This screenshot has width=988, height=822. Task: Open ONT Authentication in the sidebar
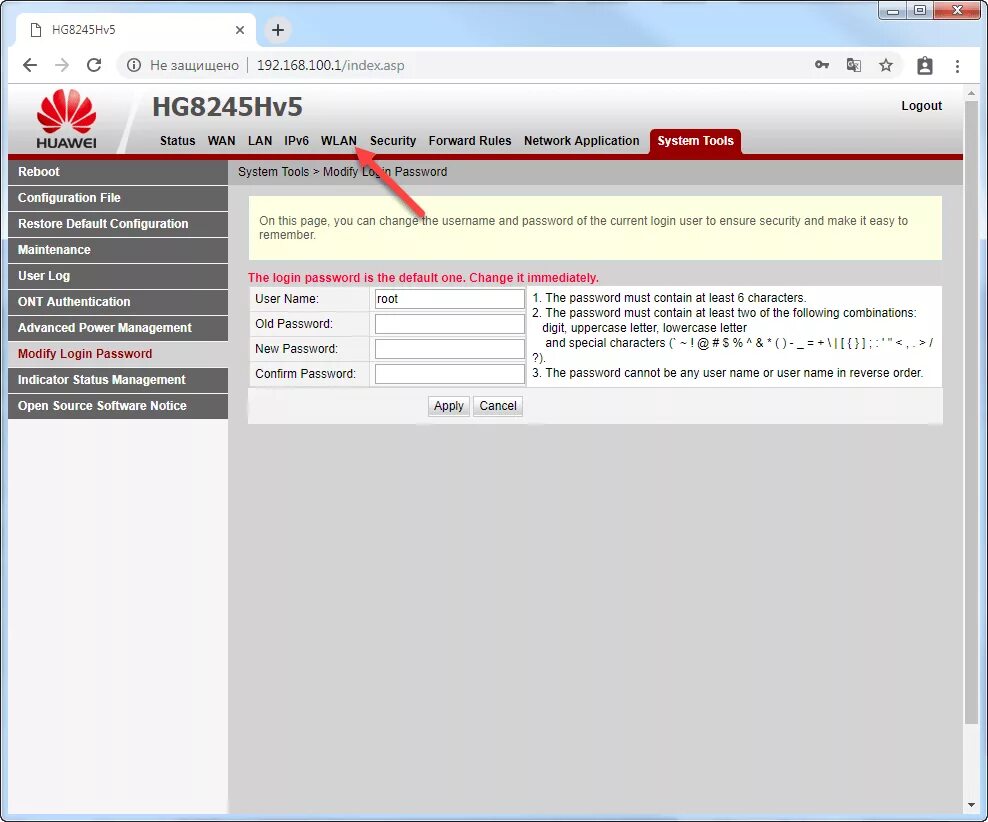point(118,302)
